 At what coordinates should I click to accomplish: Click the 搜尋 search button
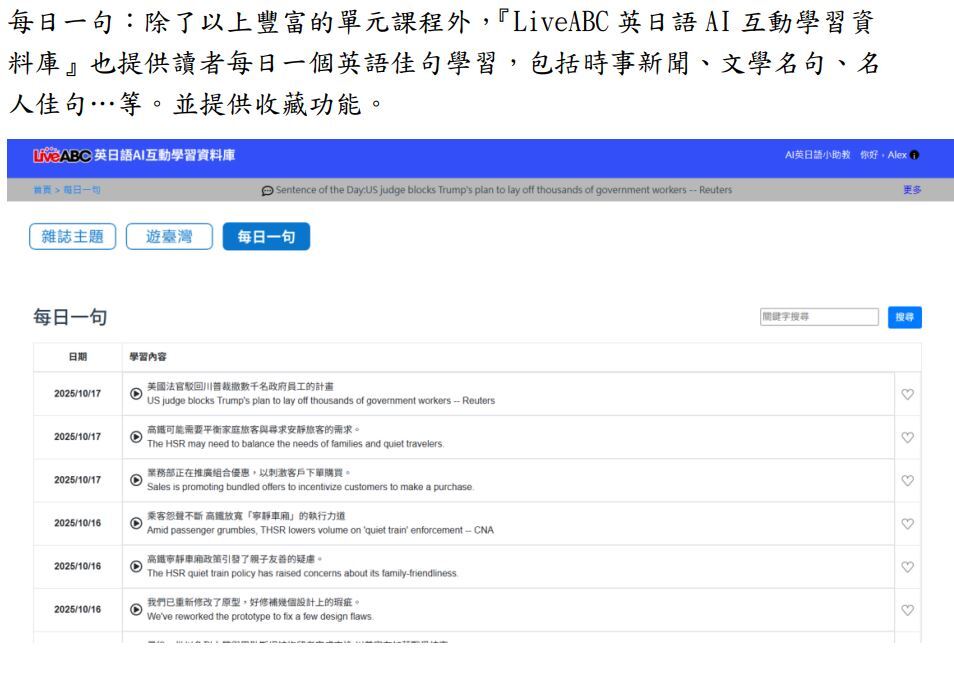tap(905, 317)
